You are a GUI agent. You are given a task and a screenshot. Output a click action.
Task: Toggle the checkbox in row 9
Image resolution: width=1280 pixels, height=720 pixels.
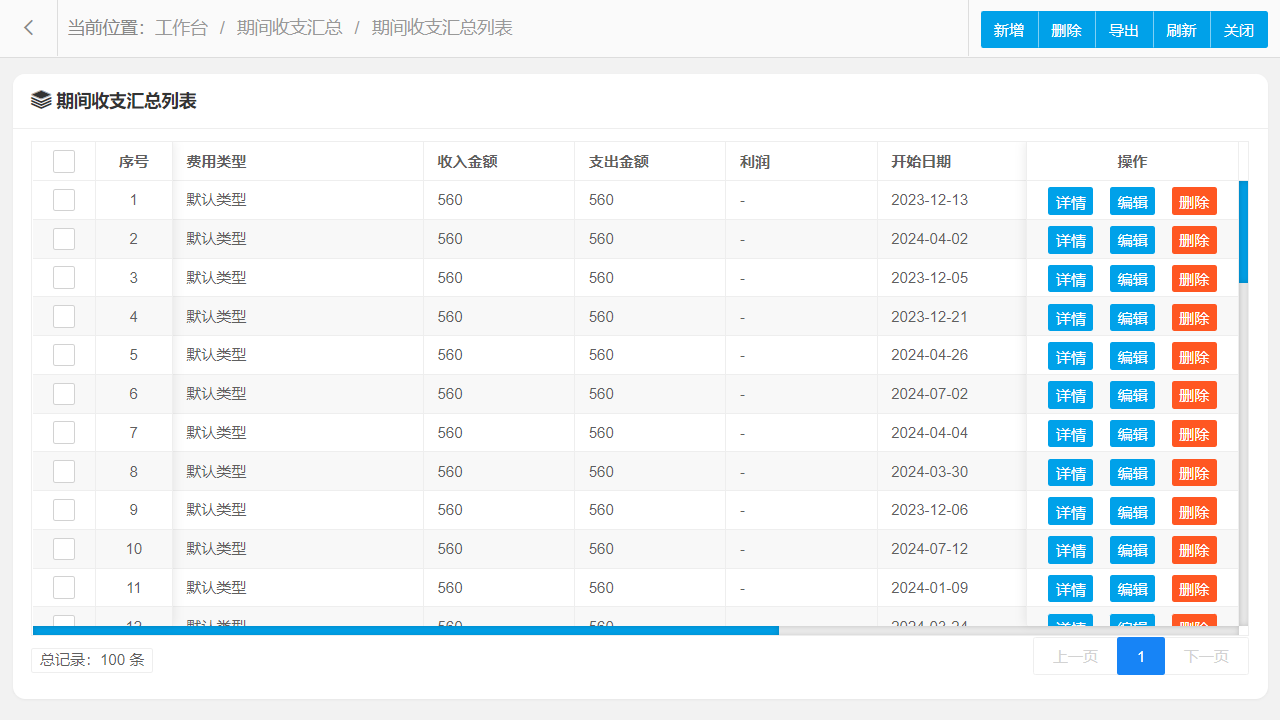pos(64,510)
